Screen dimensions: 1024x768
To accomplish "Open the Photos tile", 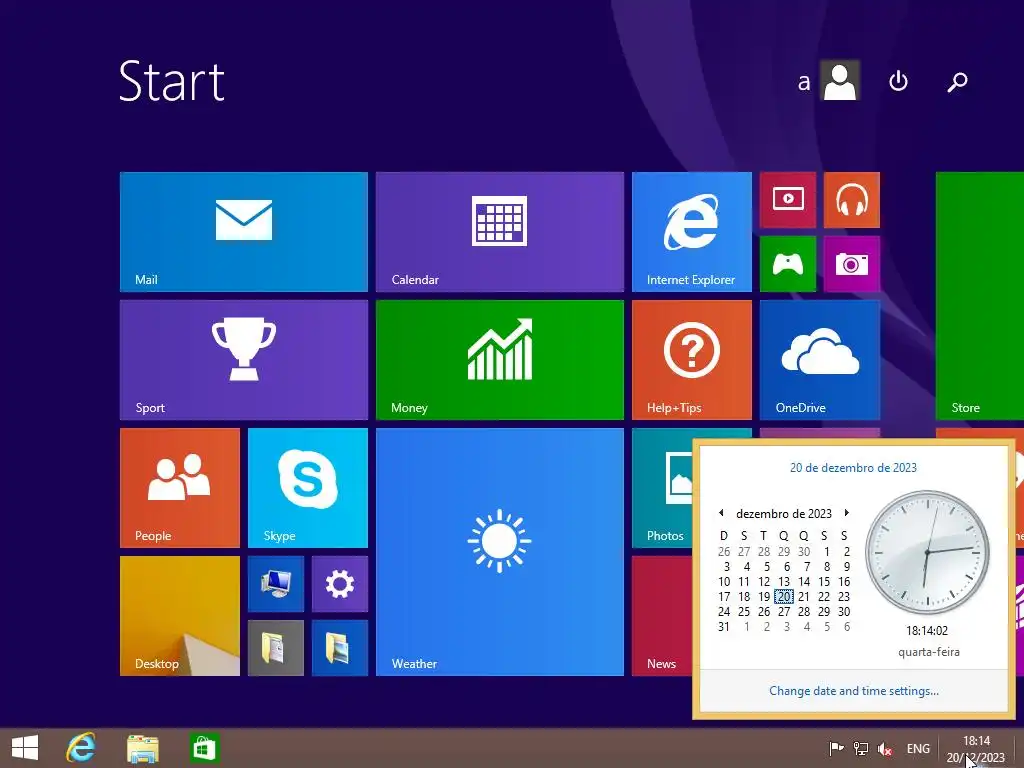I will (662, 488).
